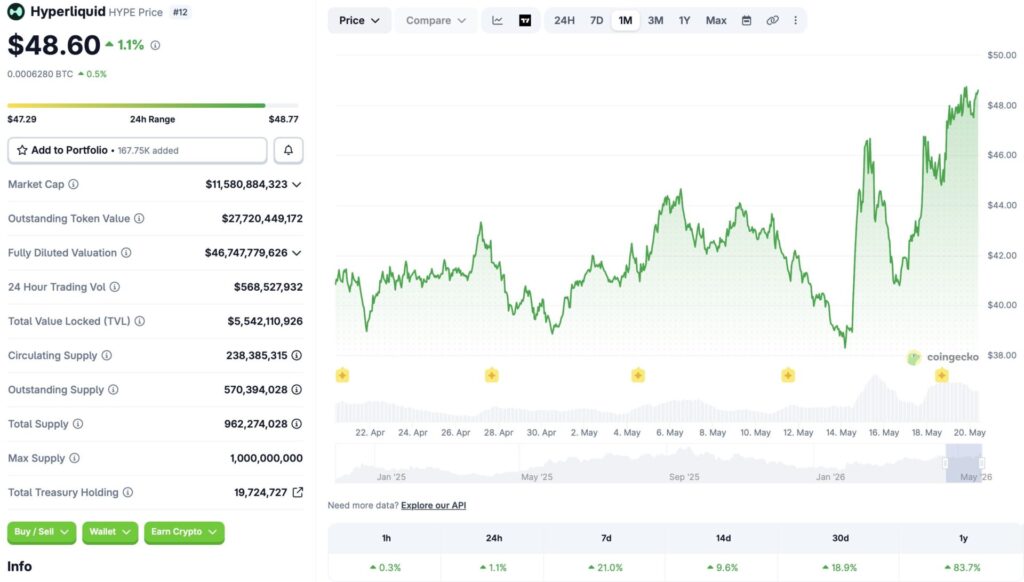1024x582 pixels.
Task: Click the info icon beside the 570,394,028 value
Action: pos(296,390)
